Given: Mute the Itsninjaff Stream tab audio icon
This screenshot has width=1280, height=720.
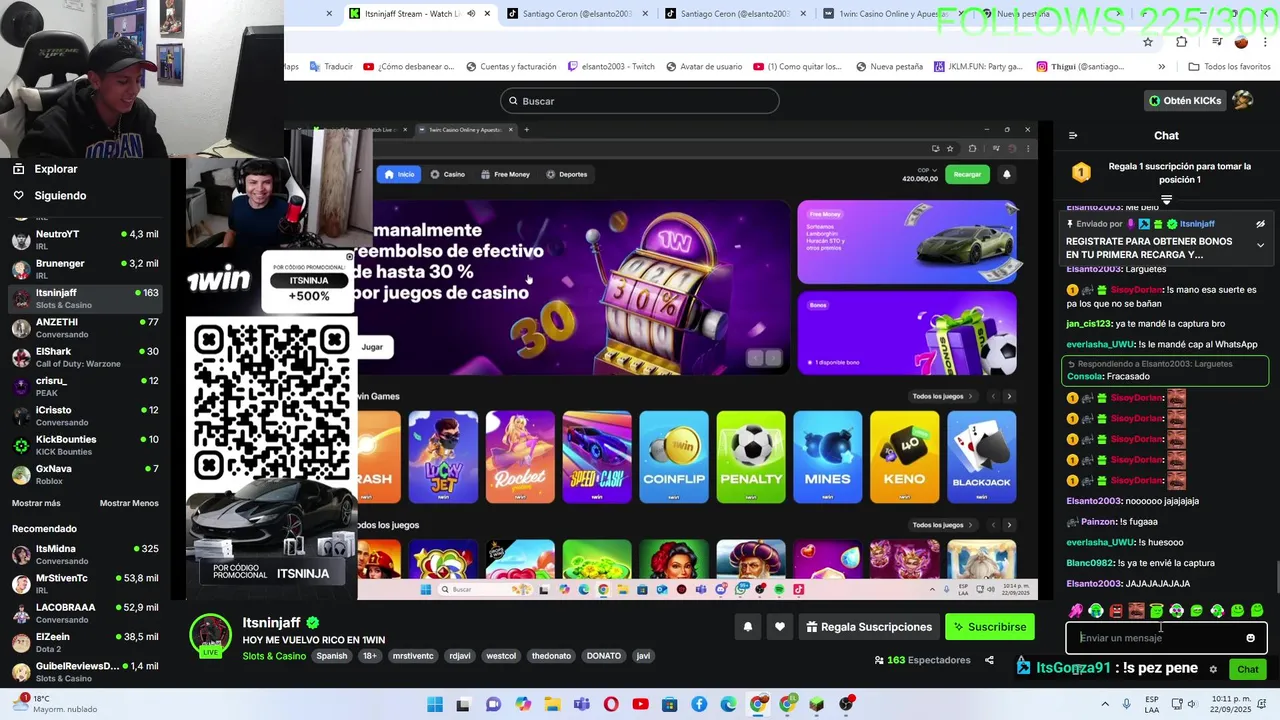Looking at the screenshot, I should [471, 14].
